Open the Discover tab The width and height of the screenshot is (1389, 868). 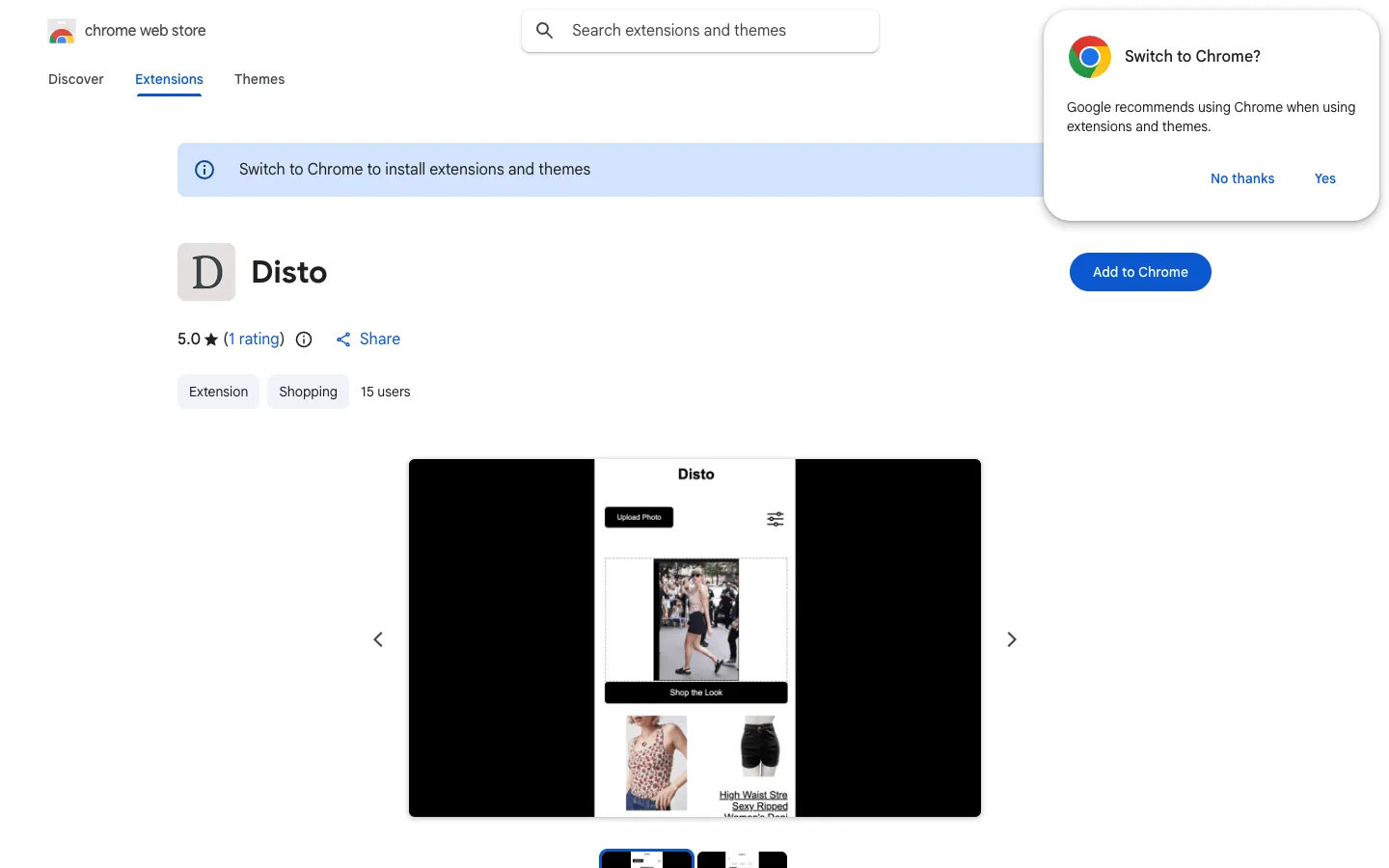76,79
